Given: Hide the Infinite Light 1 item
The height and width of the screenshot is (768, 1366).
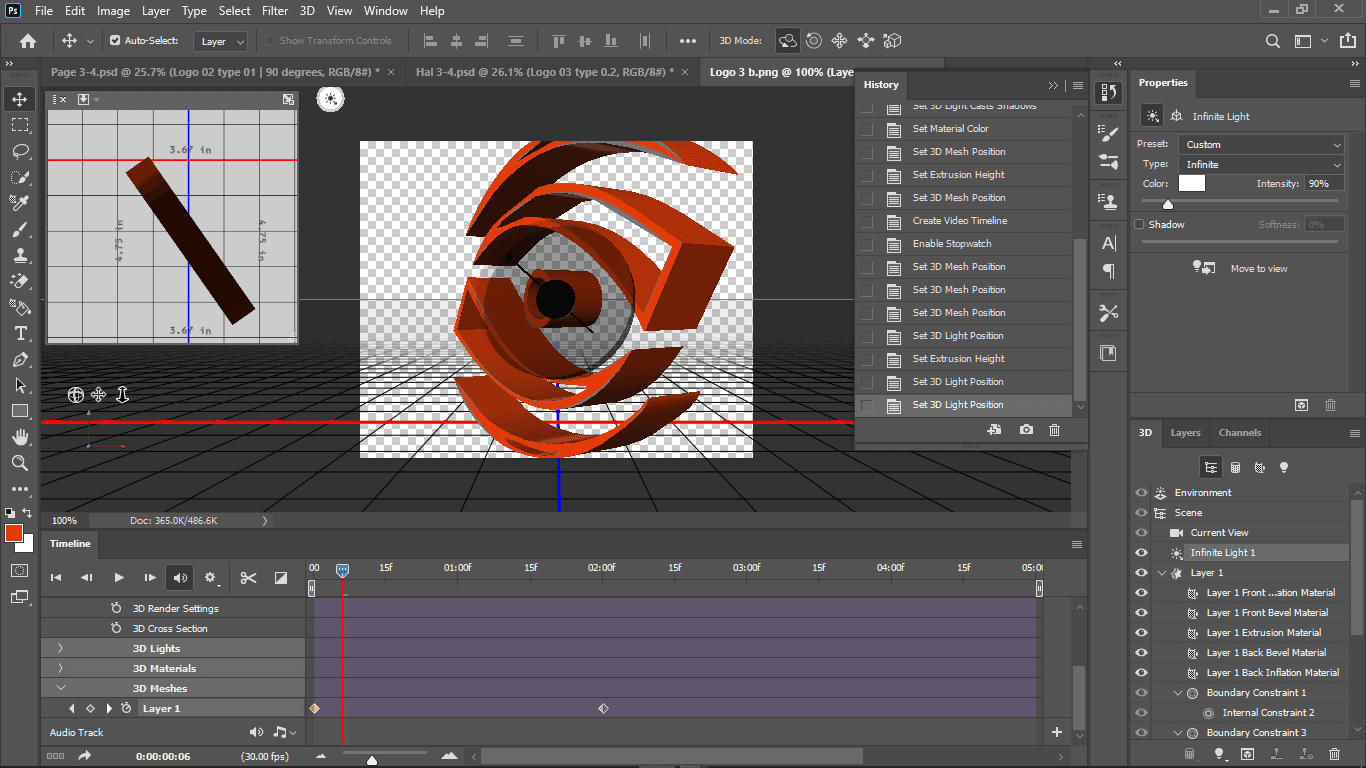Looking at the screenshot, I should pyautogui.click(x=1141, y=553).
